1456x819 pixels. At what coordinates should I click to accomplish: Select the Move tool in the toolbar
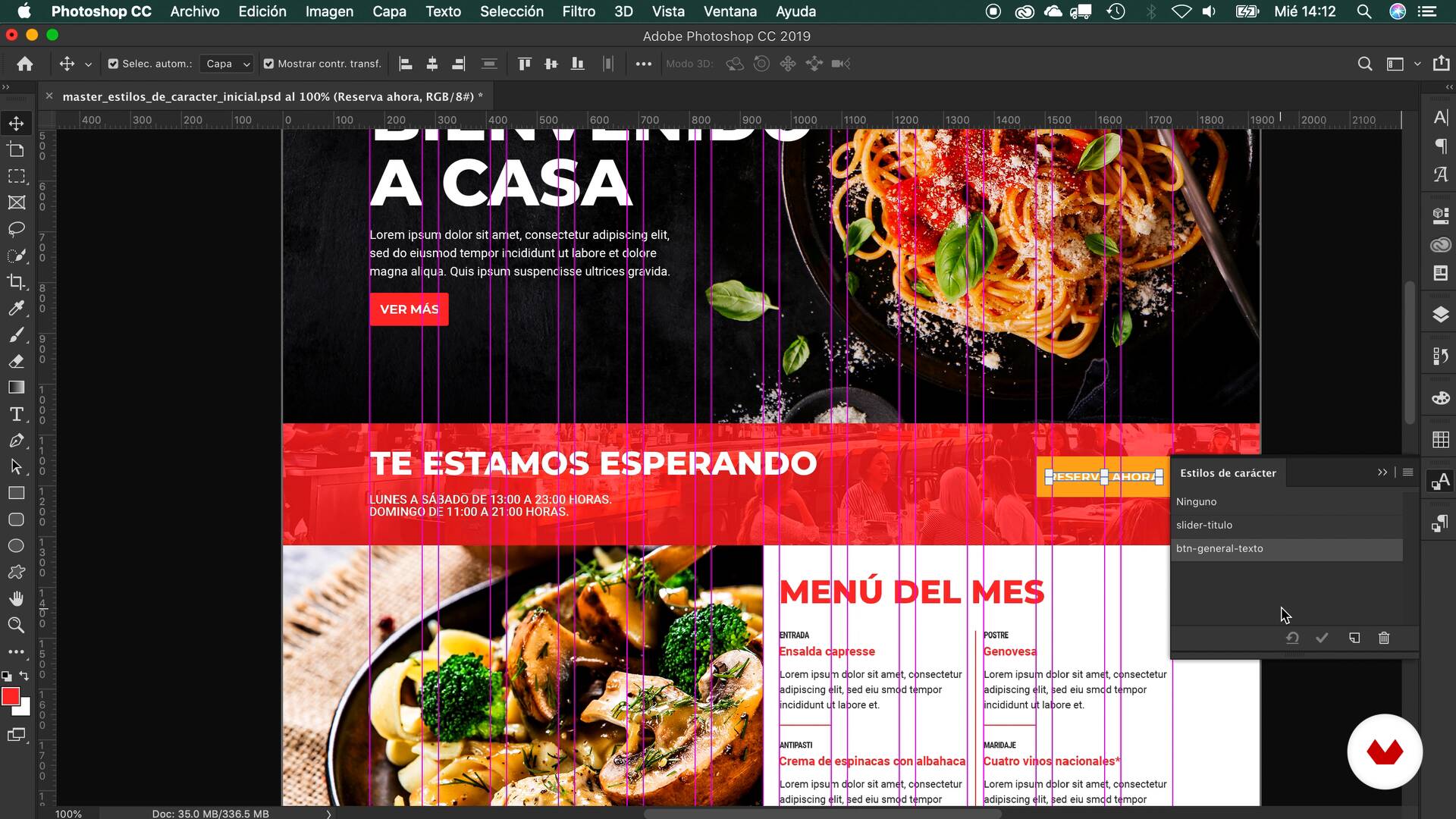pyautogui.click(x=16, y=123)
